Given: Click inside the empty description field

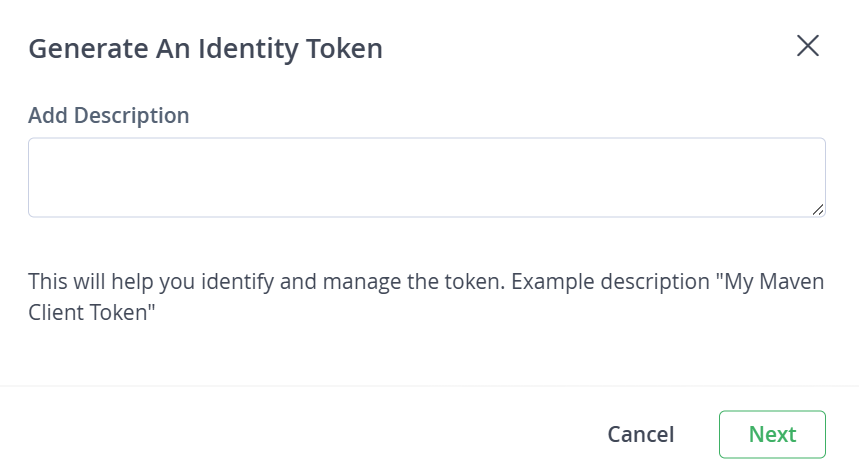Looking at the screenshot, I should (x=426, y=177).
